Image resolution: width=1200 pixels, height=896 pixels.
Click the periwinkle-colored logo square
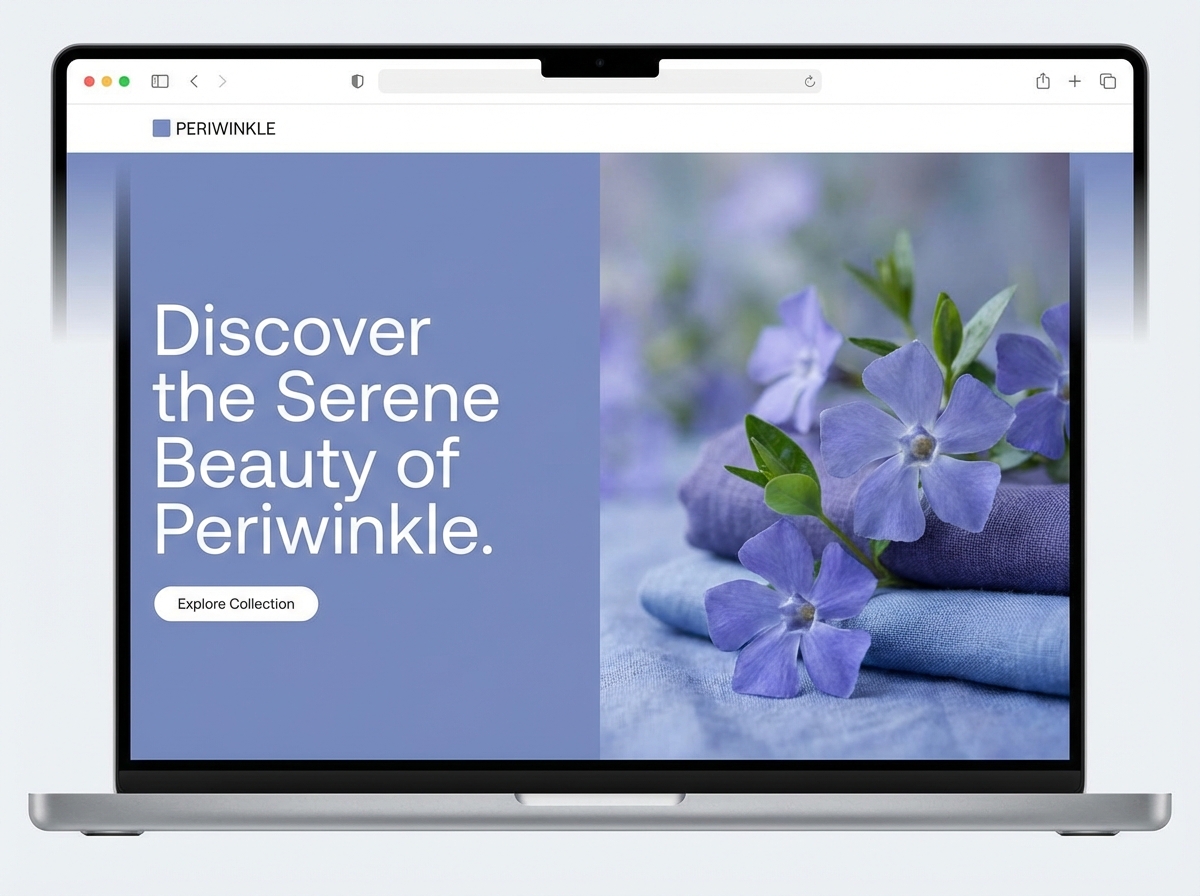coord(161,128)
